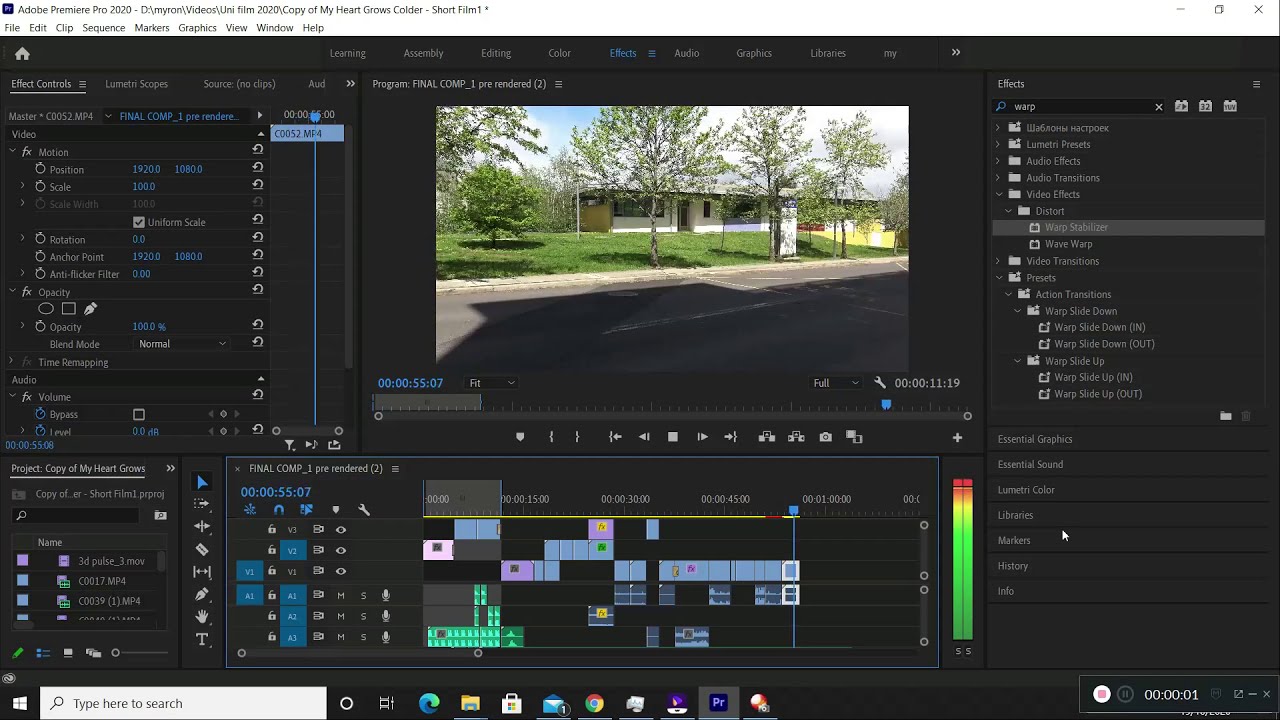Mute audio track A1
Viewport: 1280px width, 720px height.
coord(341,595)
